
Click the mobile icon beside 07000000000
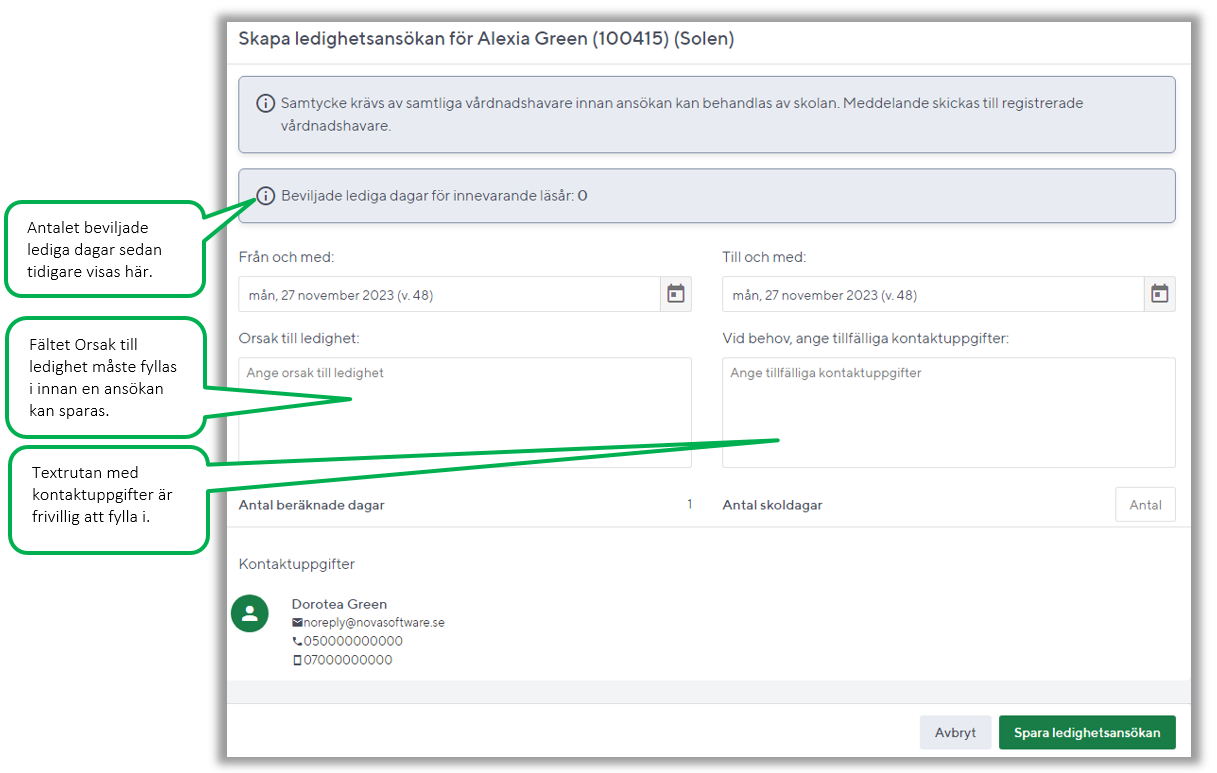coord(297,660)
